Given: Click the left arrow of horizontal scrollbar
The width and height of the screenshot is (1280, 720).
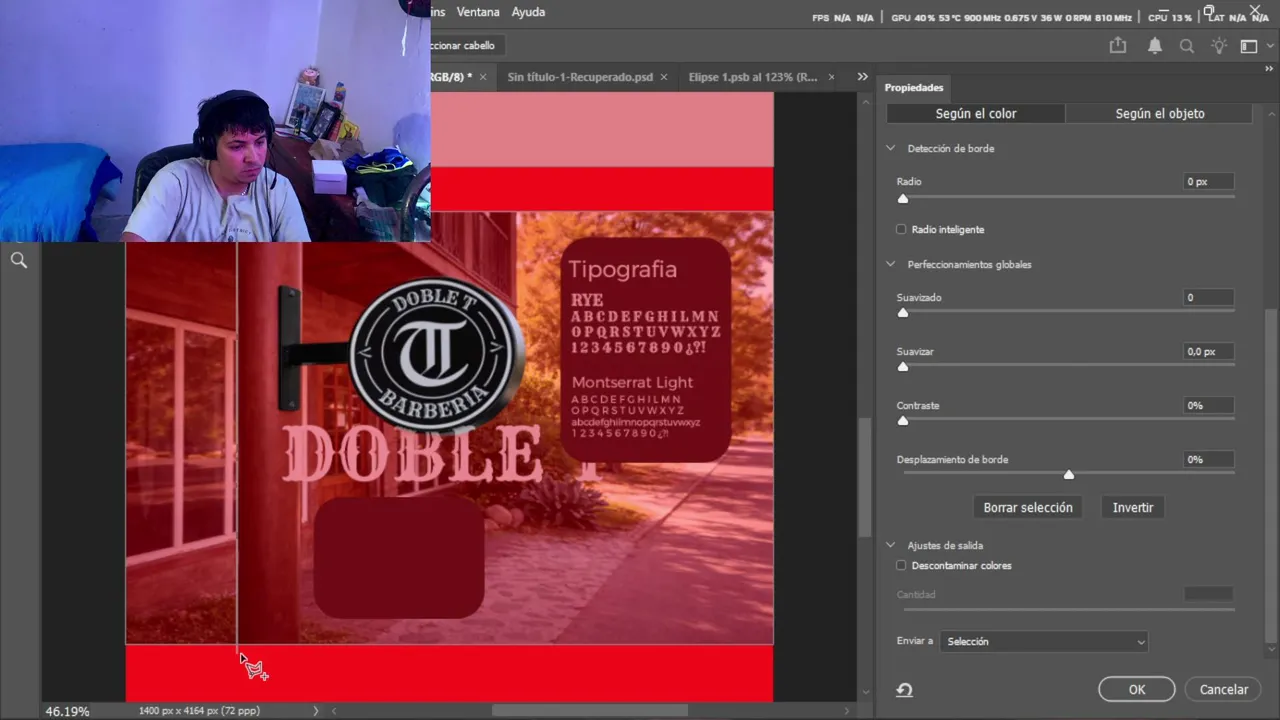Looking at the screenshot, I should point(334,711).
